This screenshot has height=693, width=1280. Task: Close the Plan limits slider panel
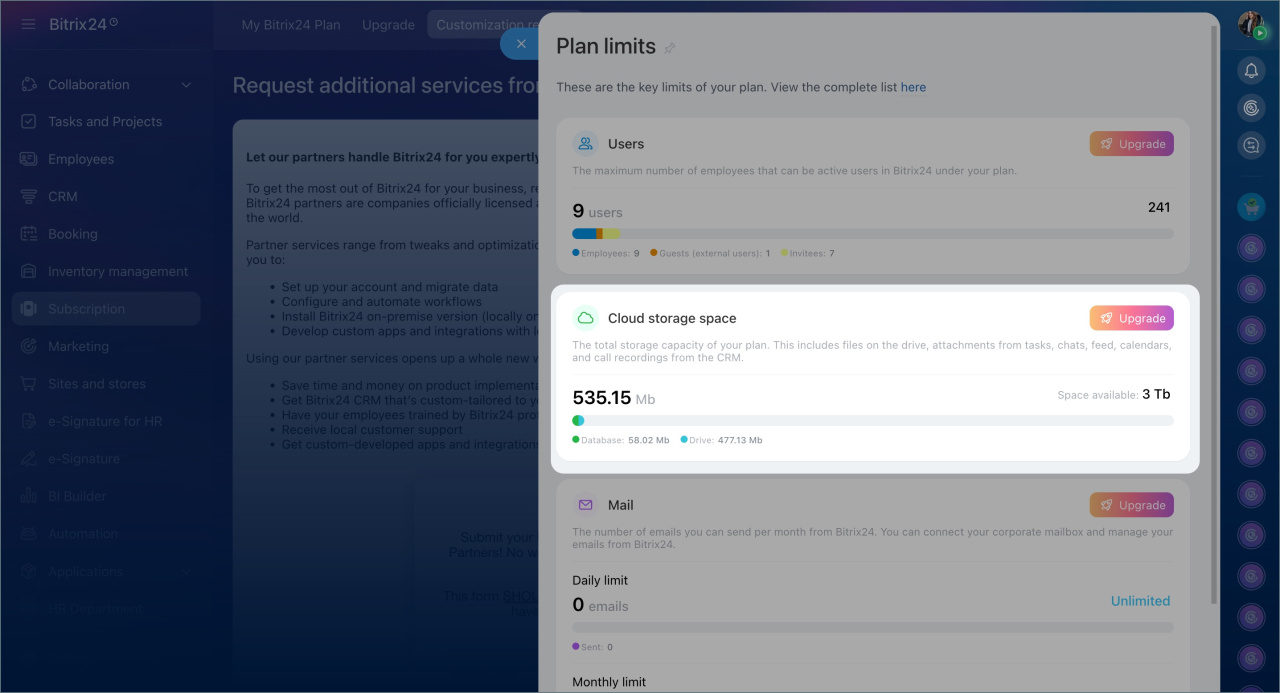[x=520, y=44]
